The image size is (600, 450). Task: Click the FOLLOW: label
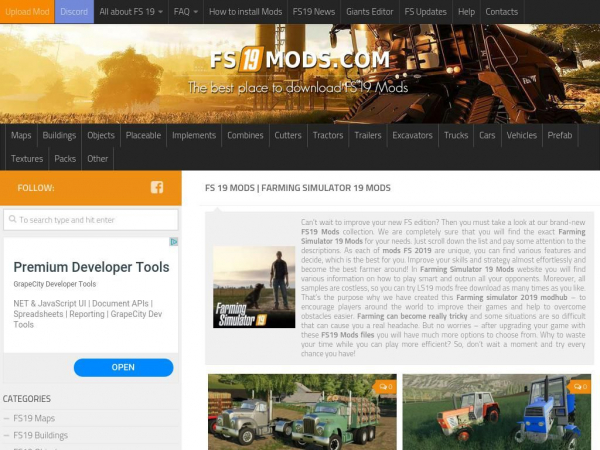tap(36, 188)
